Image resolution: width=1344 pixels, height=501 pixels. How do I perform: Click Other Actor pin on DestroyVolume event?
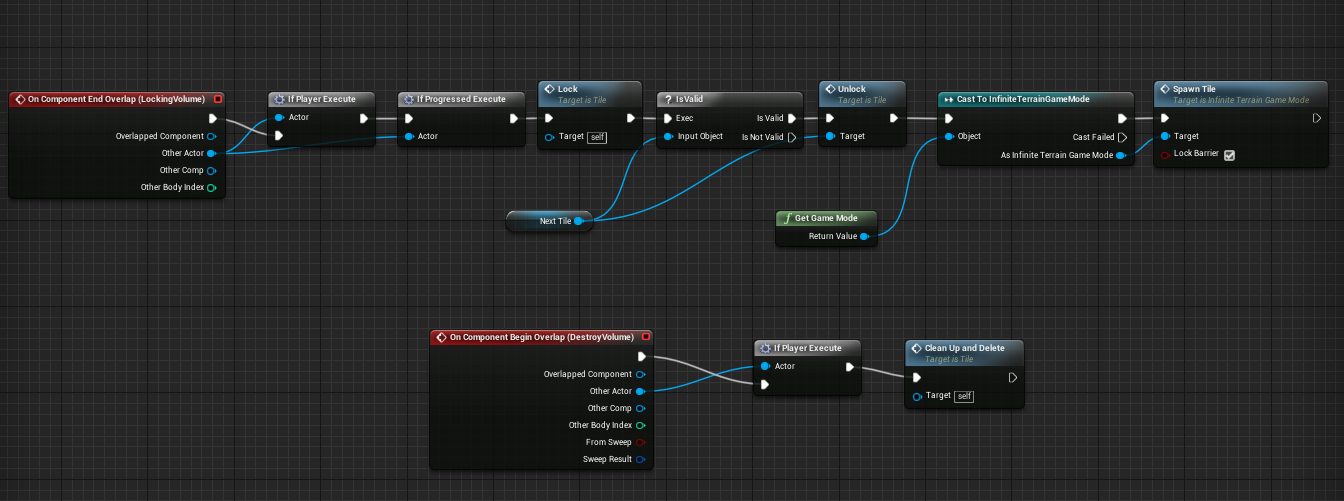(x=640, y=391)
